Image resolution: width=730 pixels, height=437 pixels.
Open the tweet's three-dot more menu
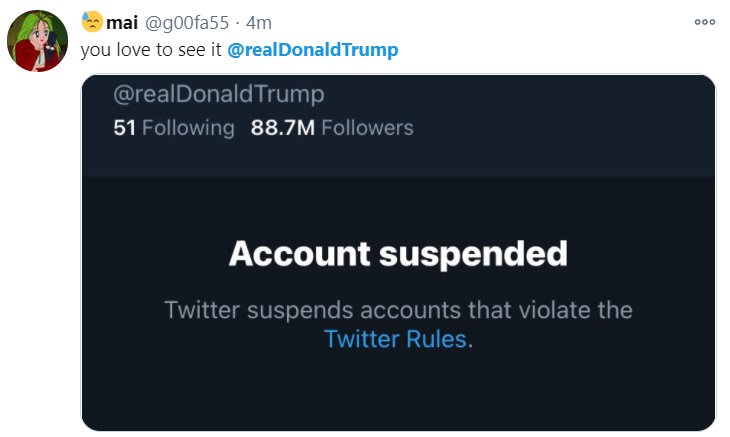coord(705,22)
